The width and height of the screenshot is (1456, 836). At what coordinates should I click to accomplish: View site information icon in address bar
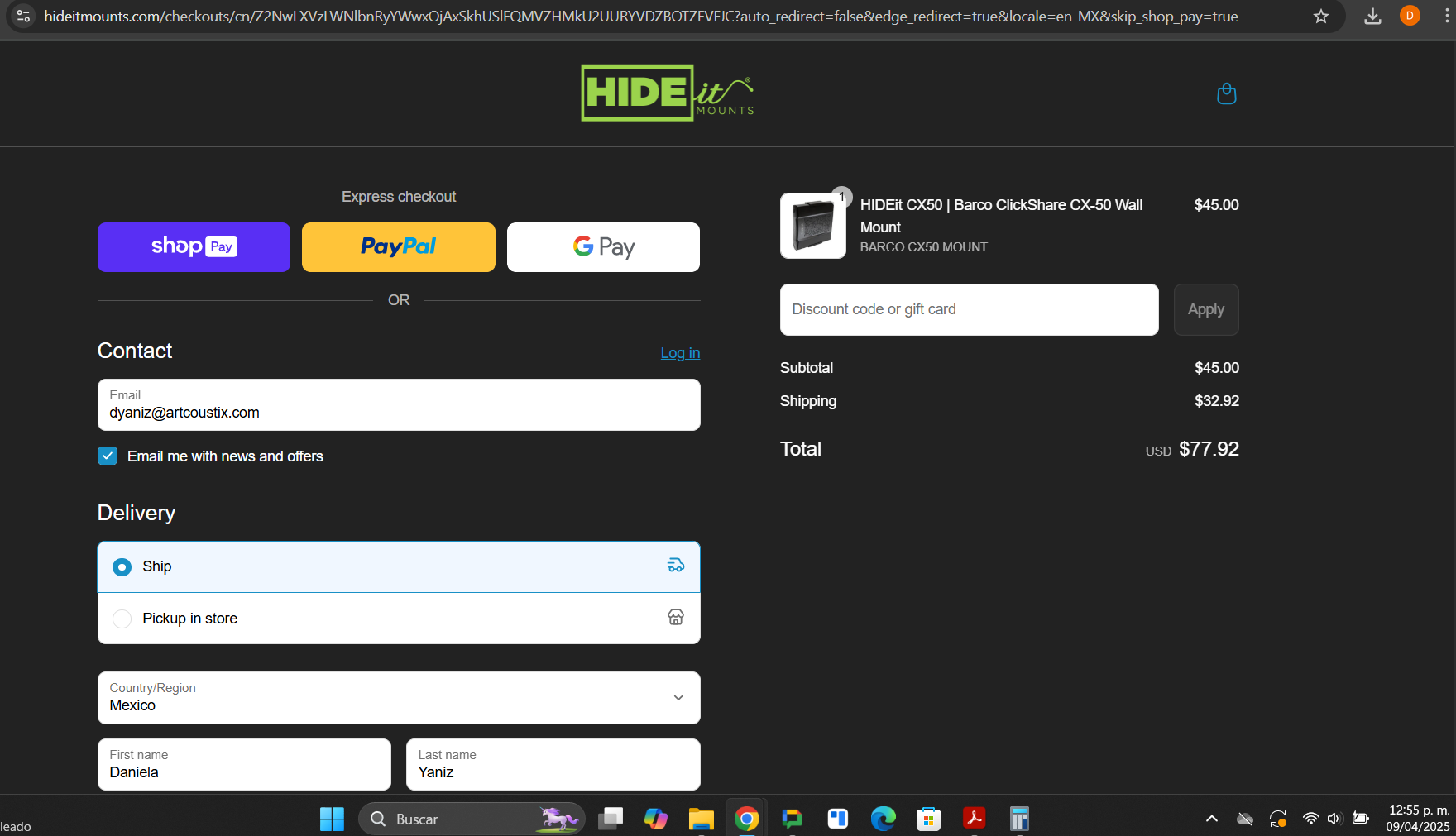(23, 16)
